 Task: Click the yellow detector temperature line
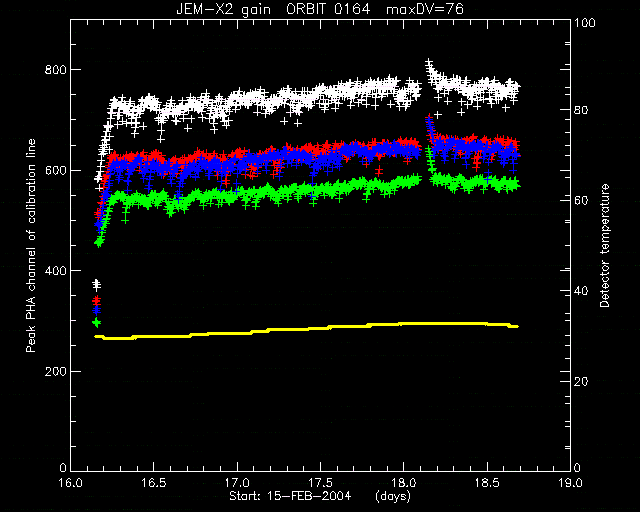tap(306, 329)
